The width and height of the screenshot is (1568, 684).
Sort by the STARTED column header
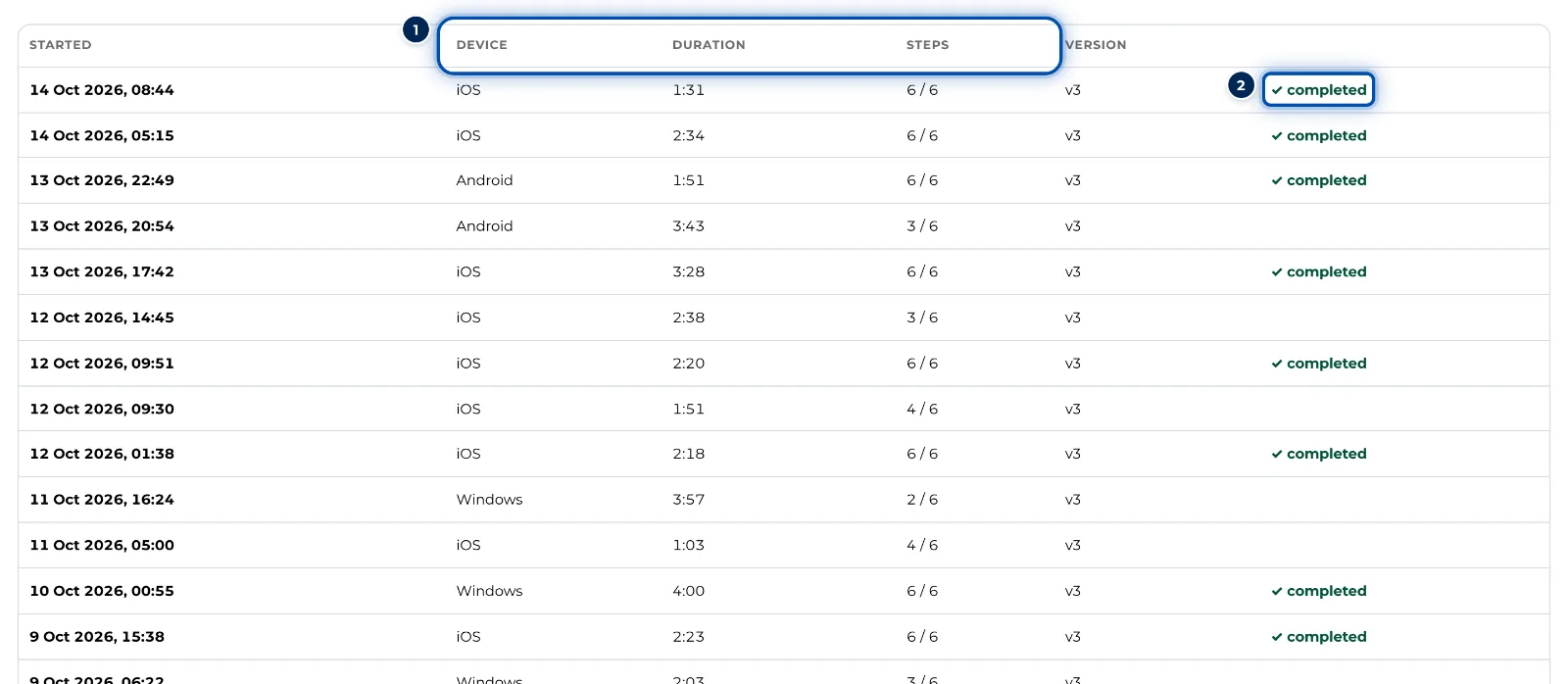tap(60, 45)
